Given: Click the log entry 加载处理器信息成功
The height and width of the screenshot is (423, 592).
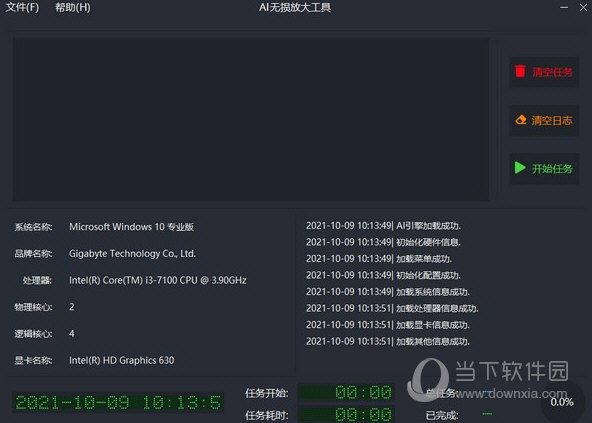Looking at the screenshot, I should [392, 309].
